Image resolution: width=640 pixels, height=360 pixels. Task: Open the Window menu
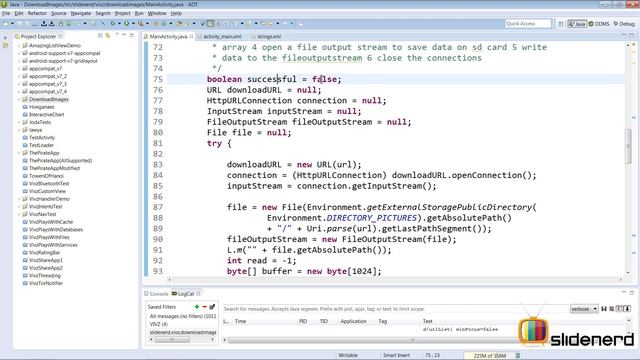(x=157, y=13)
